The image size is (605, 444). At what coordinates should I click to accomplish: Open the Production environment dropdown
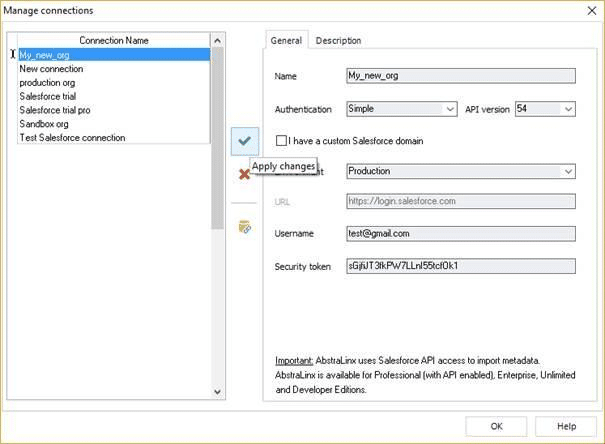[x=460, y=171]
